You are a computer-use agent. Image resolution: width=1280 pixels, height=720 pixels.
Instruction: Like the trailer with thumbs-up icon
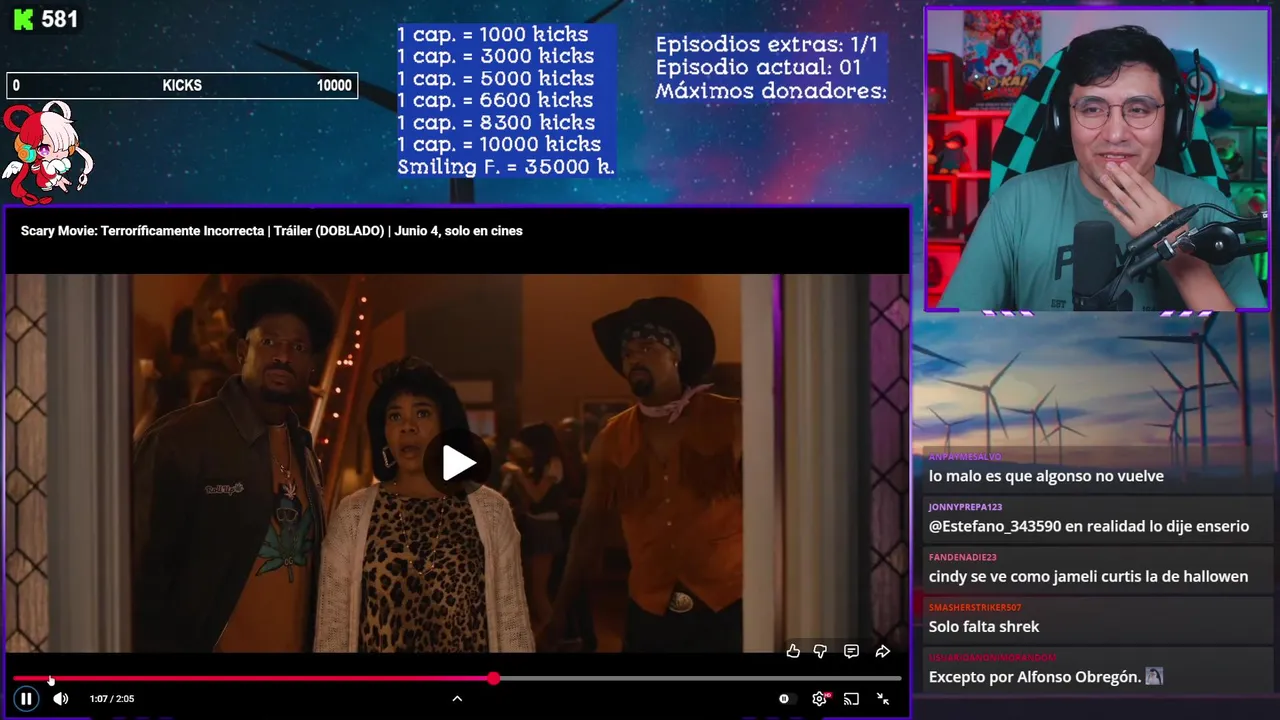[793, 651]
